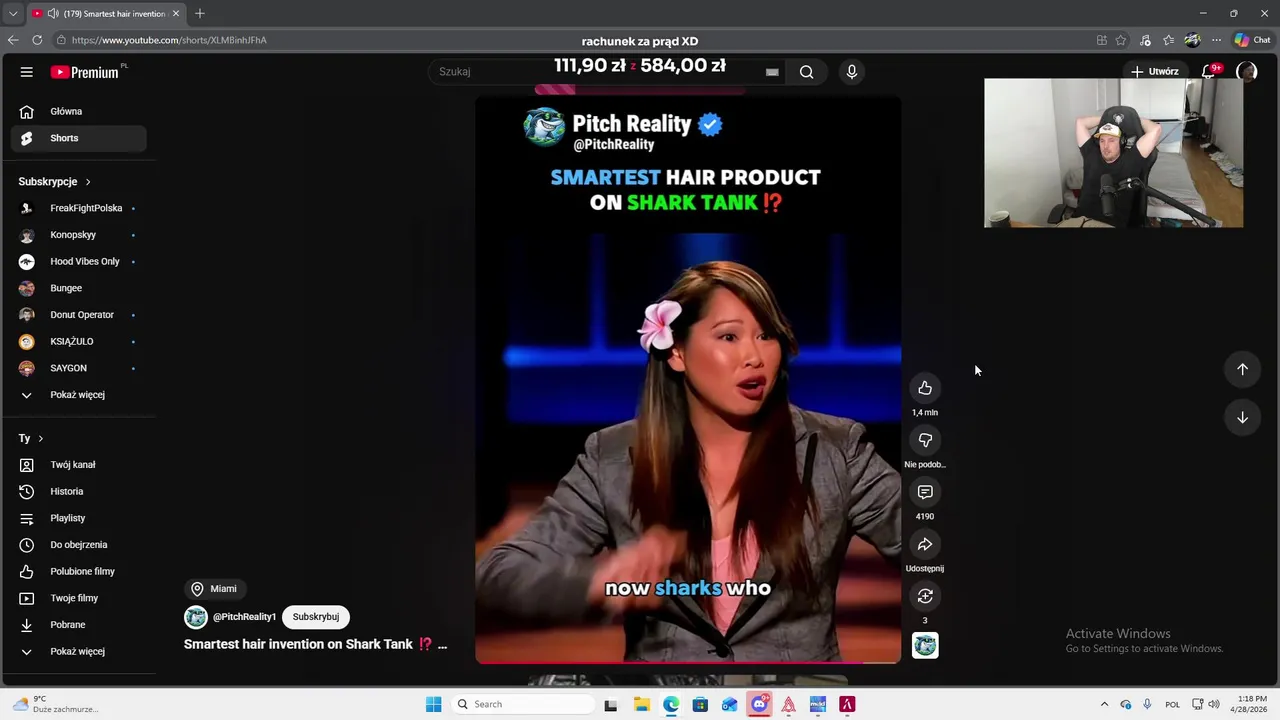
Task: Open Discord from the taskbar
Action: point(759,704)
